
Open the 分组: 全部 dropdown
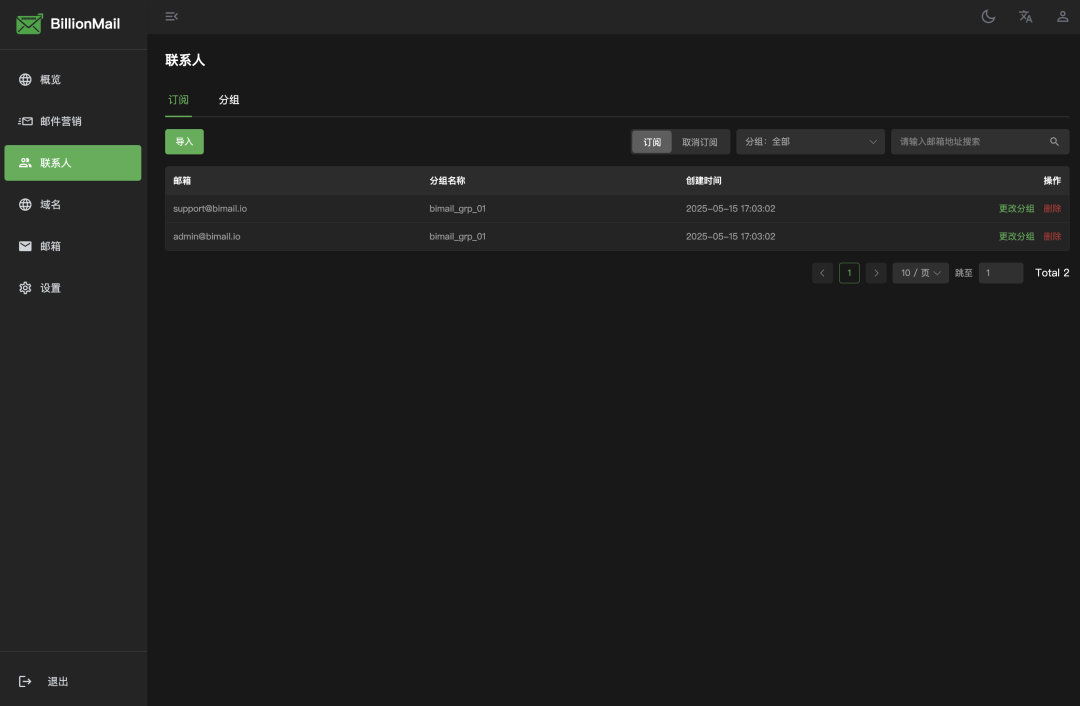pyautogui.click(x=810, y=142)
